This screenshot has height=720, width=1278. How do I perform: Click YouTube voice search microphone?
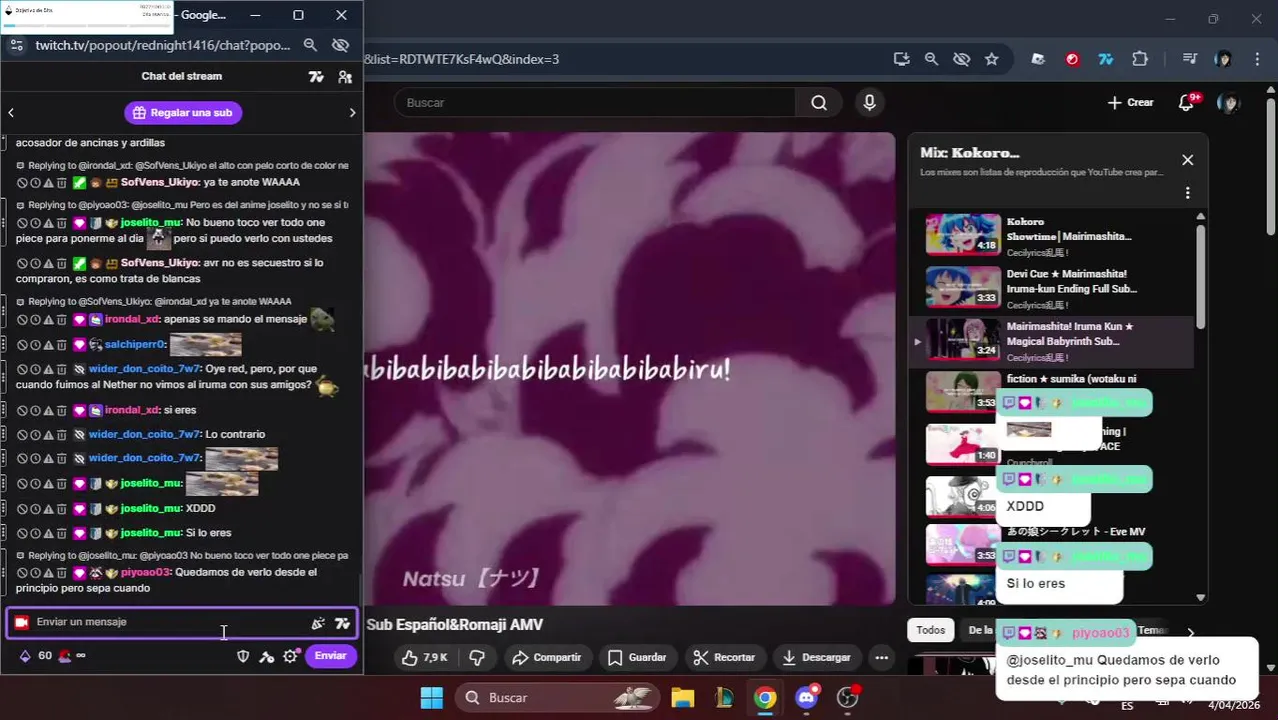coord(869,103)
